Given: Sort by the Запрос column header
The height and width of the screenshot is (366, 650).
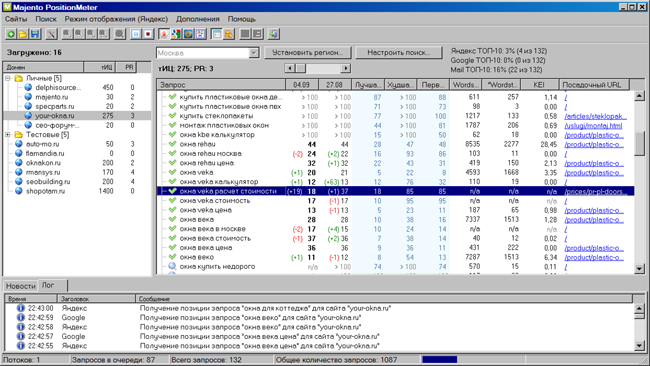Looking at the screenshot, I should pyautogui.click(x=221, y=85).
